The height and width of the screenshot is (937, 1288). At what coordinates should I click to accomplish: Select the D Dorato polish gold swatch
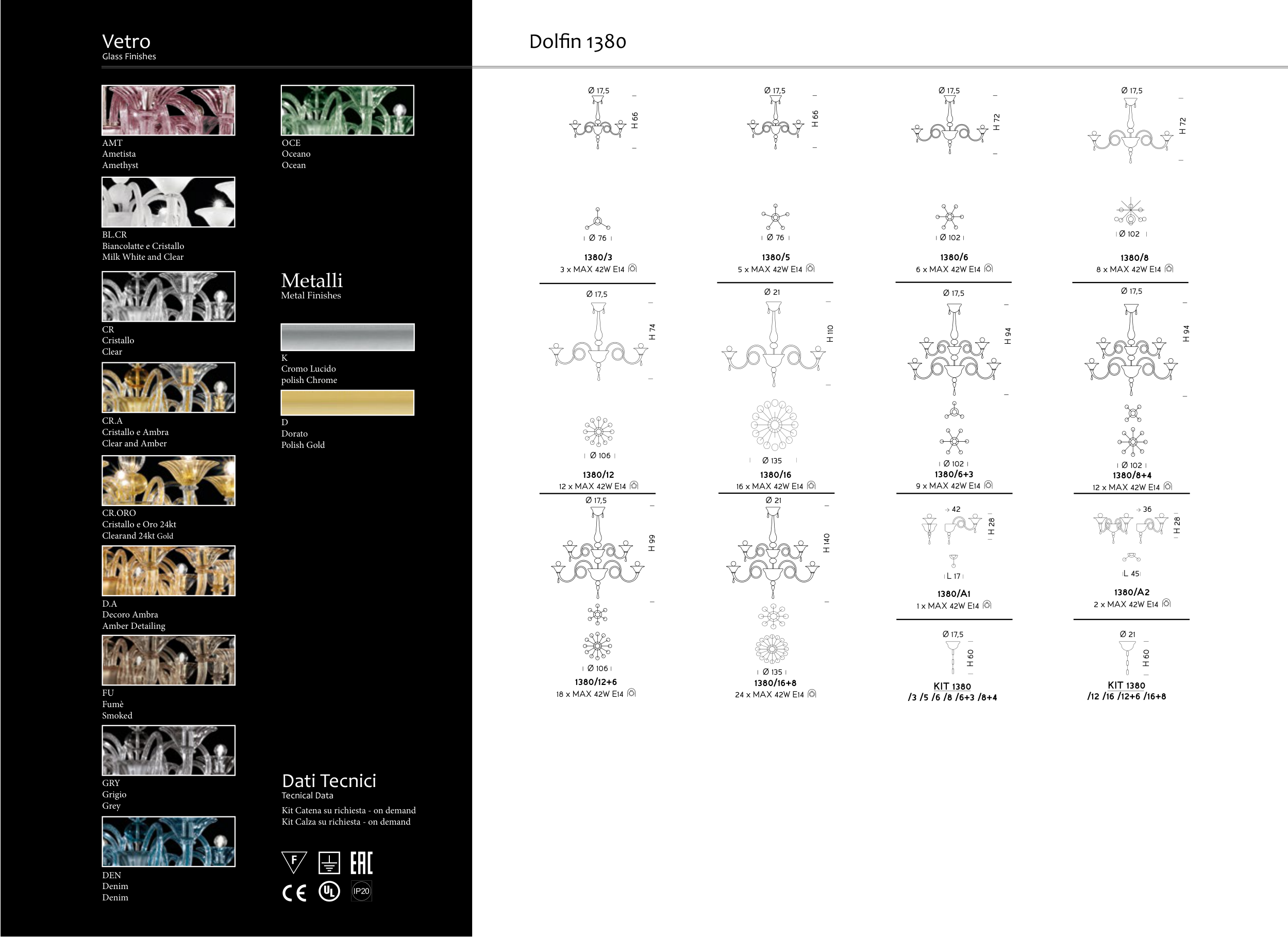(347, 403)
